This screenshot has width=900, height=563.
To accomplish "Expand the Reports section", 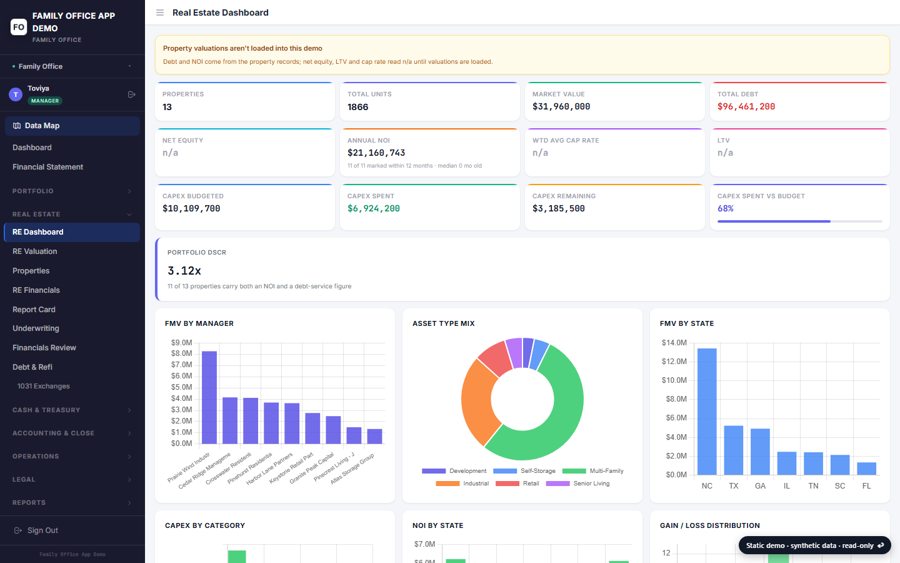I will pos(72,502).
